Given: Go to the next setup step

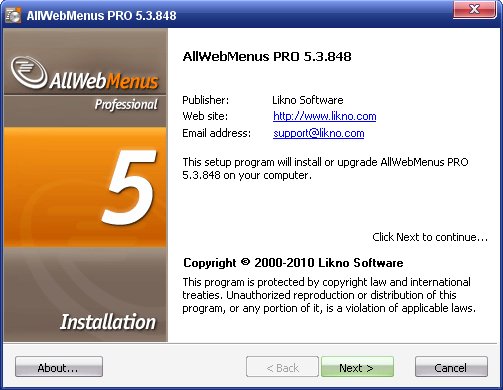Looking at the screenshot, I should pos(357,367).
